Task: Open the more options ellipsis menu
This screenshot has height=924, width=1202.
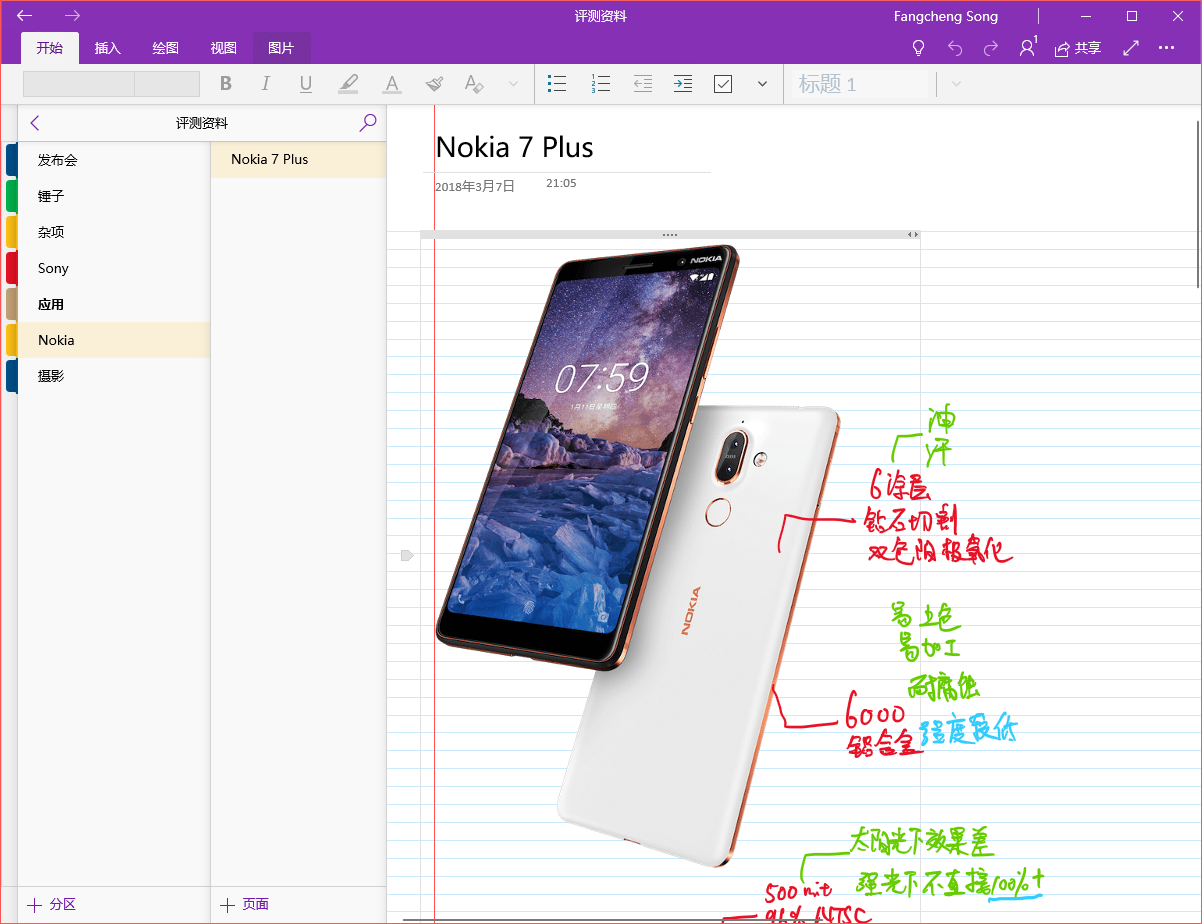Action: coord(1167,48)
